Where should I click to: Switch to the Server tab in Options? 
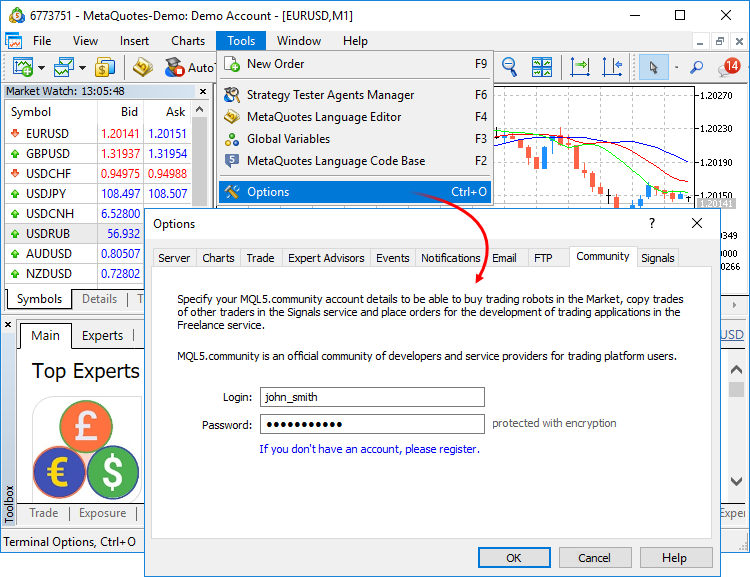click(174, 258)
